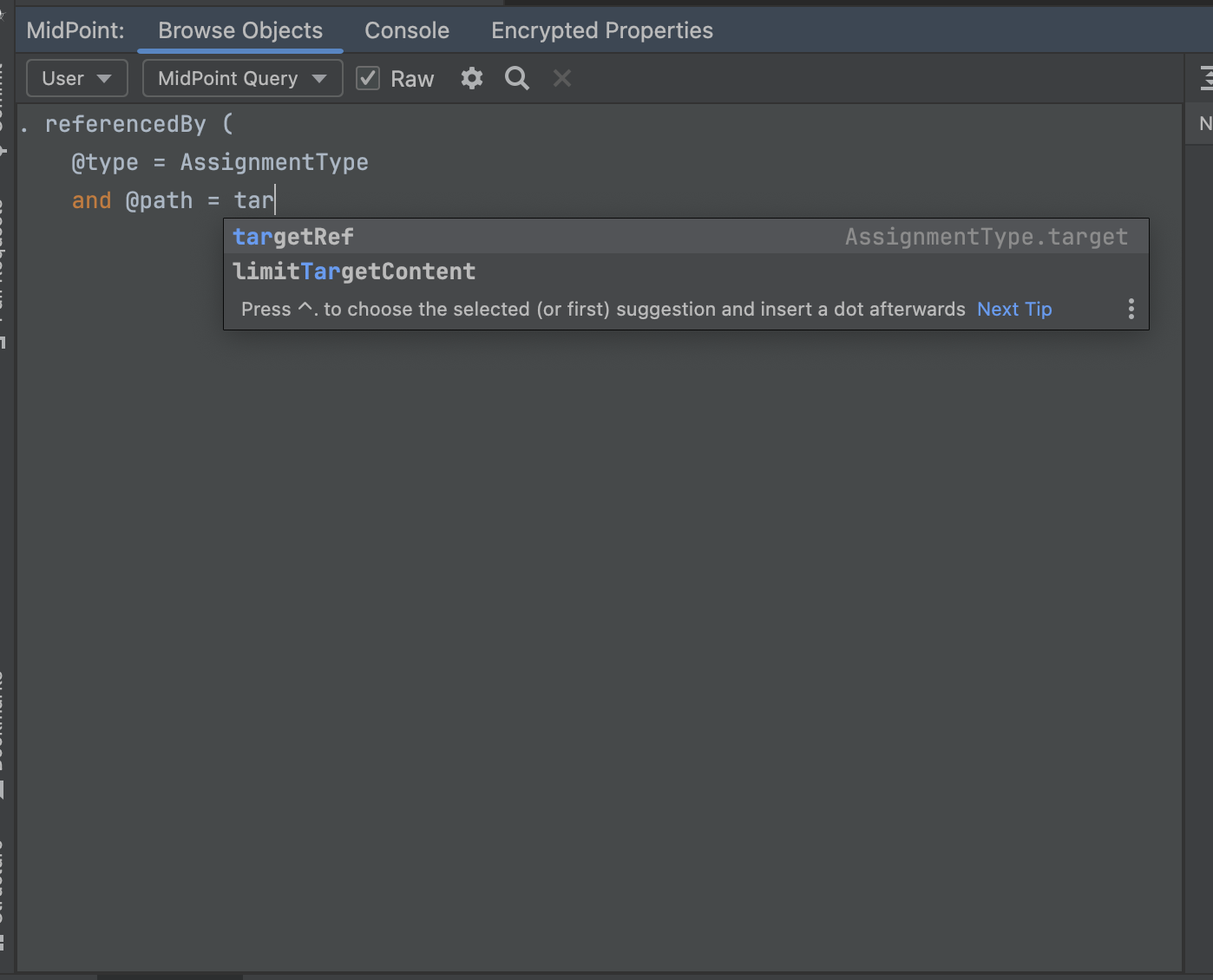The height and width of the screenshot is (980, 1213).
Task: Open the Encrypted Properties tab
Action: [x=601, y=30]
